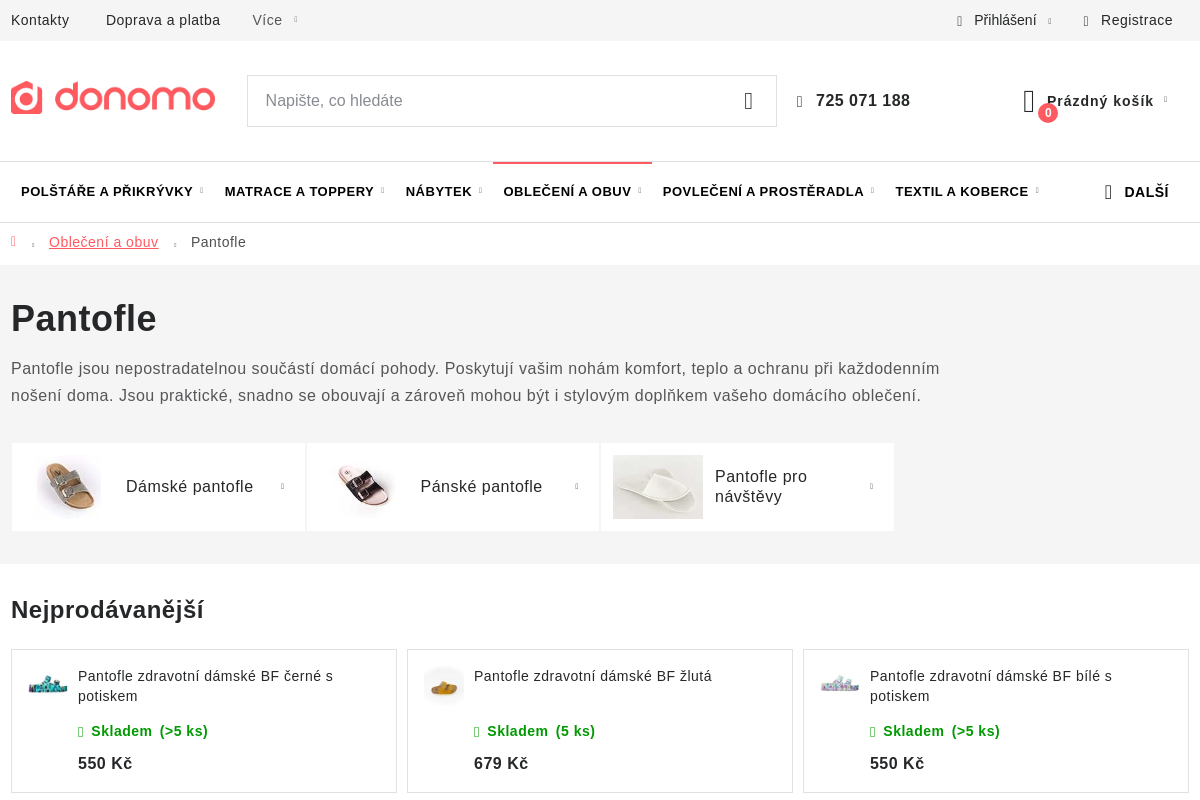1200x800 pixels.
Task: Open the Nábytek menu
Action: pyautogui.click(x=442, y=192)
